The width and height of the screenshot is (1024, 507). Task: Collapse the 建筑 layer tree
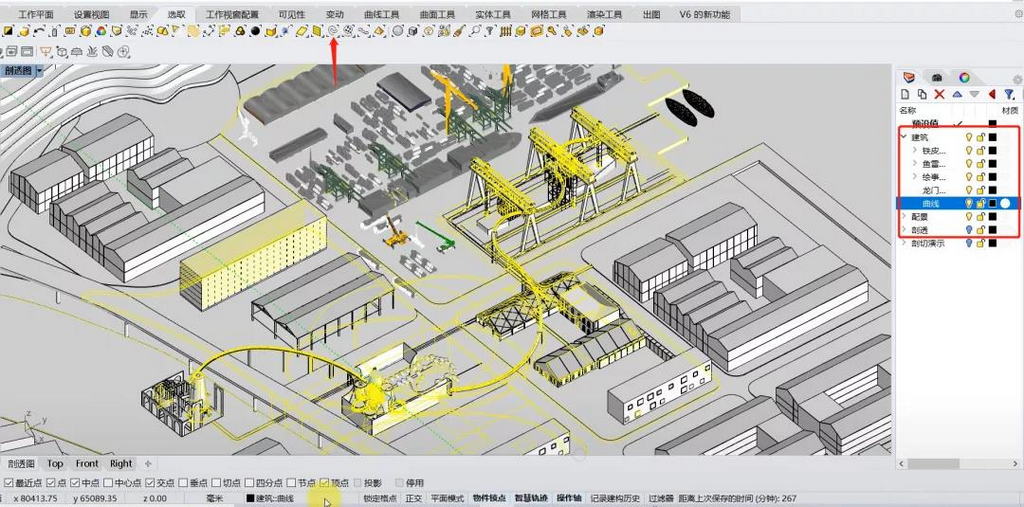pos(904,136)
